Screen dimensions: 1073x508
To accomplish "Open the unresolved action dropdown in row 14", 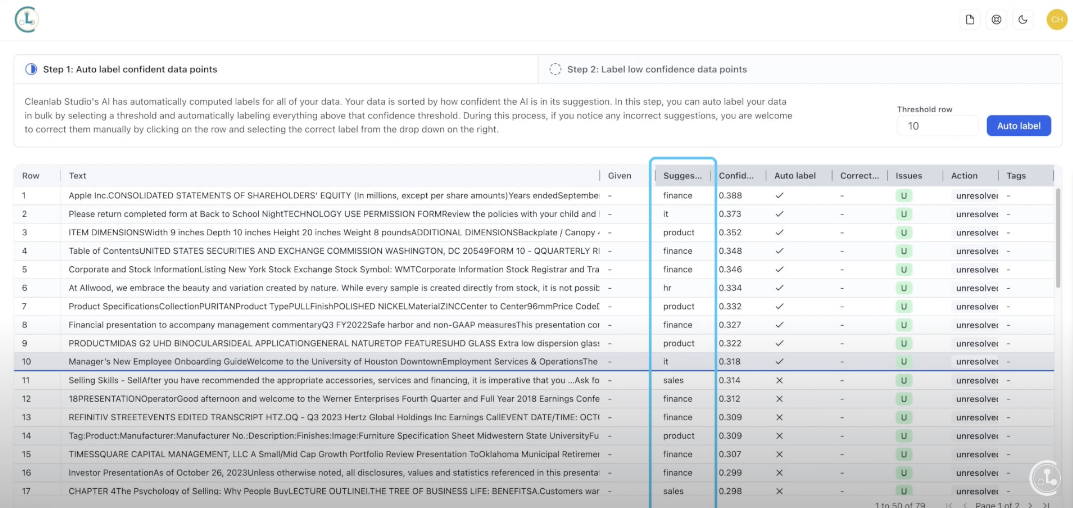I will point(974,436).
